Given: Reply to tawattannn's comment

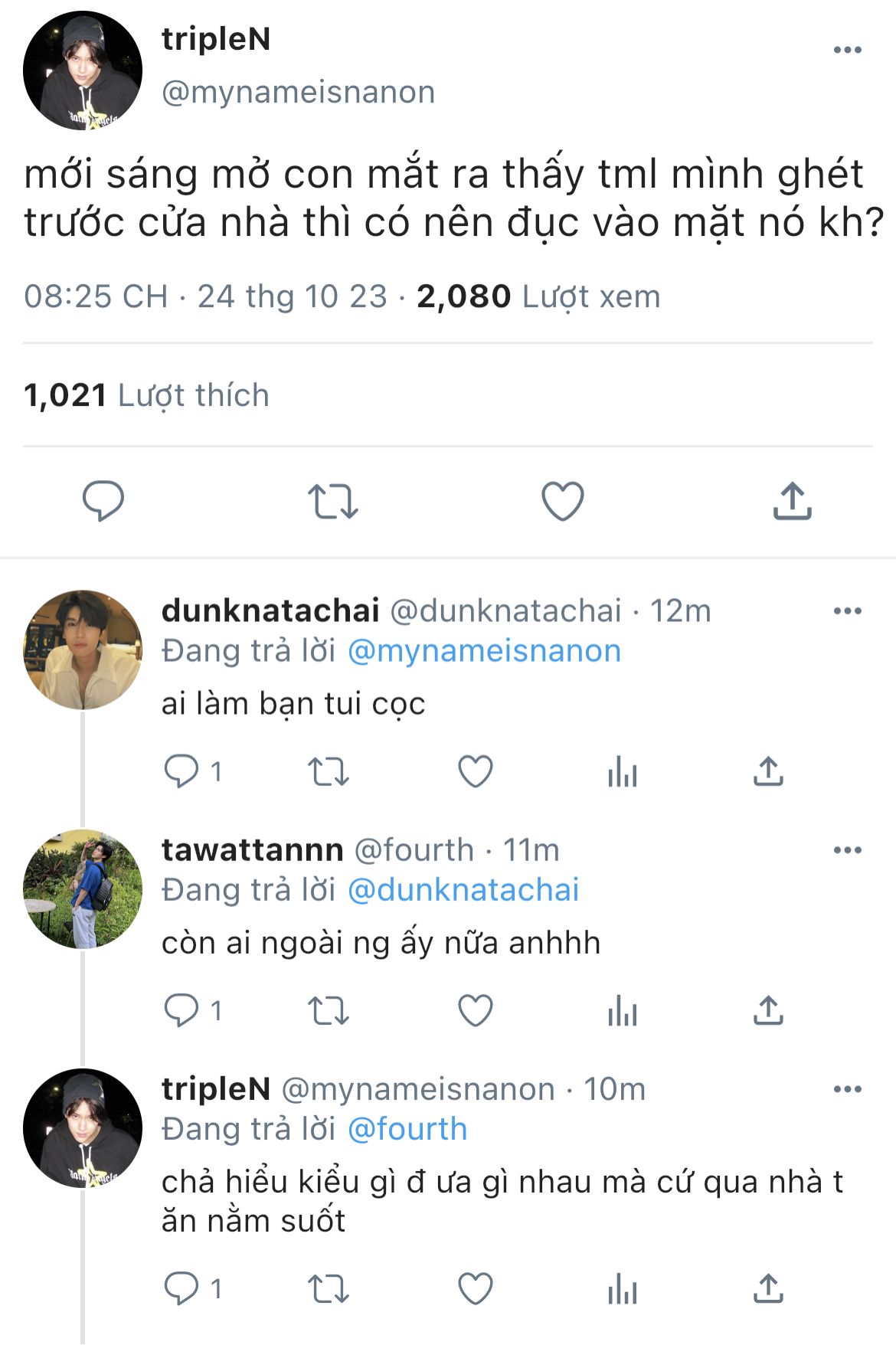Looking at the screenshot, I should (x=181, y=1011).
